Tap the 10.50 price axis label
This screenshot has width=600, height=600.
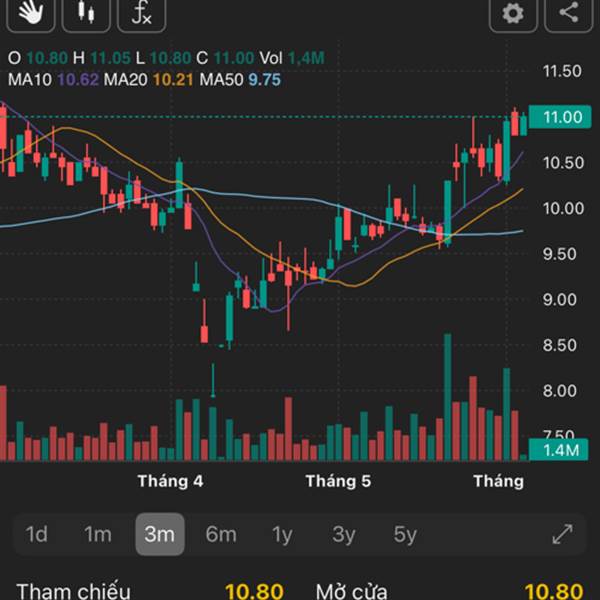point(563,163)
